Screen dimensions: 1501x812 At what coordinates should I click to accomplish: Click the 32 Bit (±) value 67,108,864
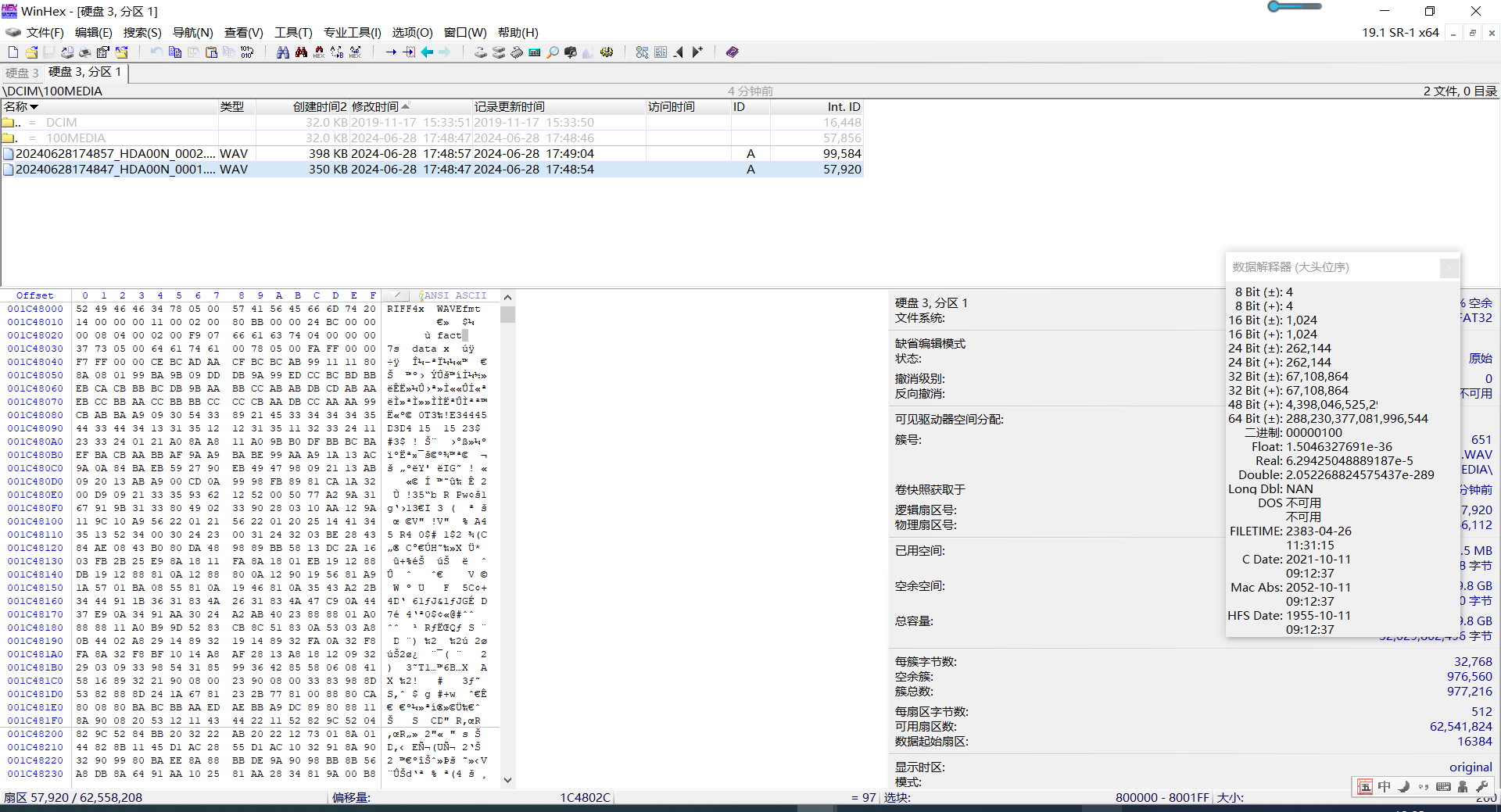1317,377
